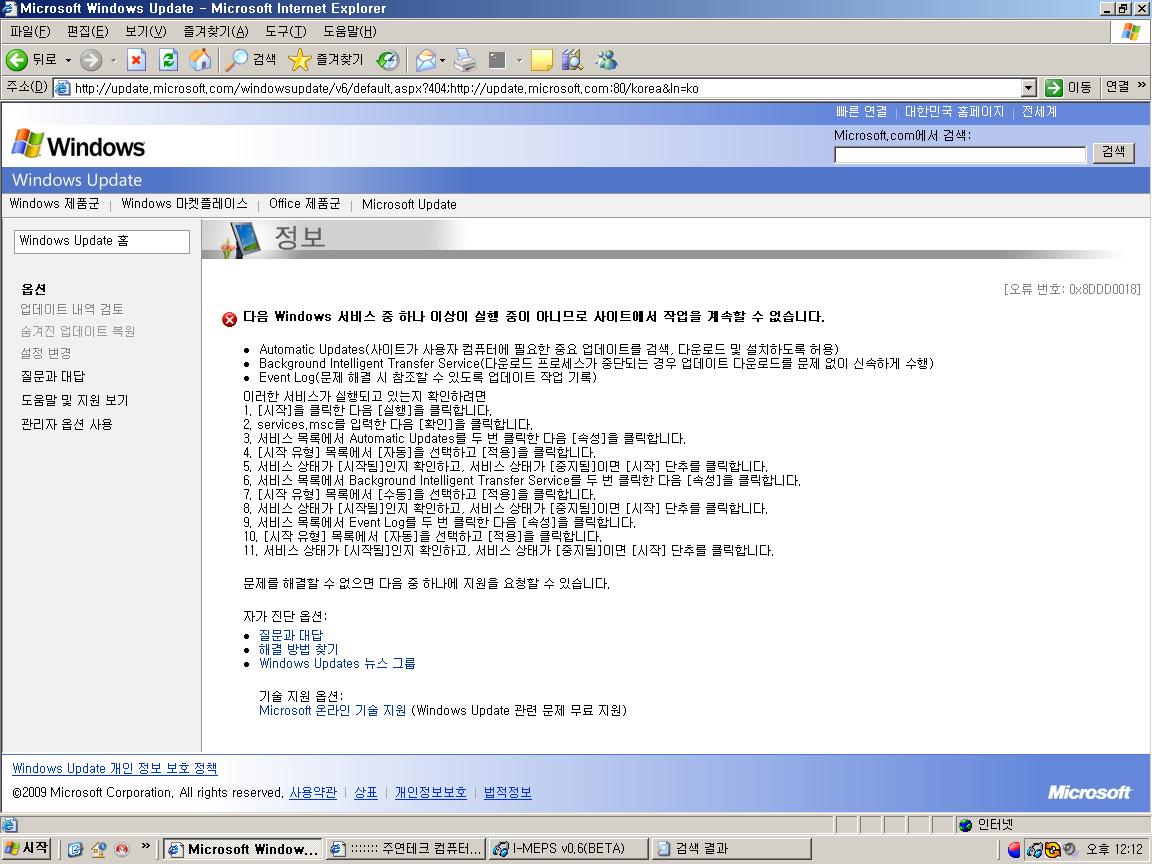Click the red round quick launch icon

122,849
